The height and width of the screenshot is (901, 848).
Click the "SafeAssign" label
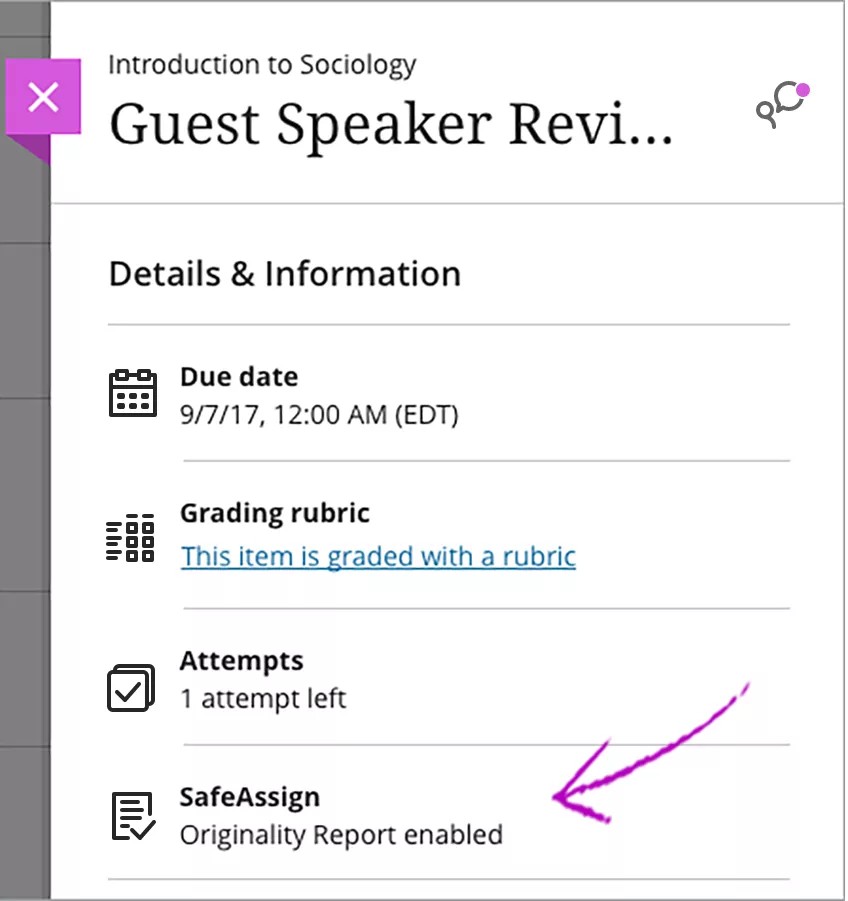pyautogui.click(x=250, y=797)
